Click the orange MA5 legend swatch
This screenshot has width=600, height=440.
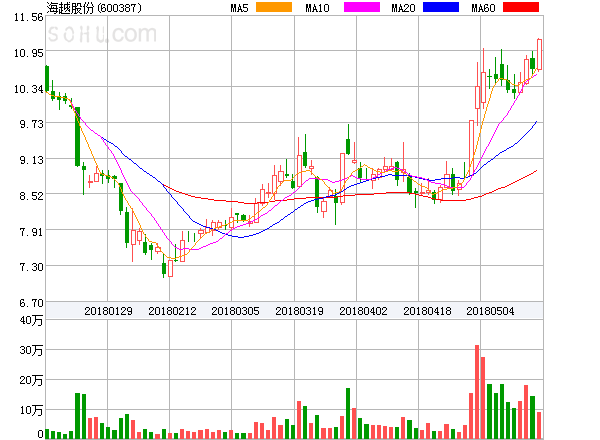click(274, 7)
